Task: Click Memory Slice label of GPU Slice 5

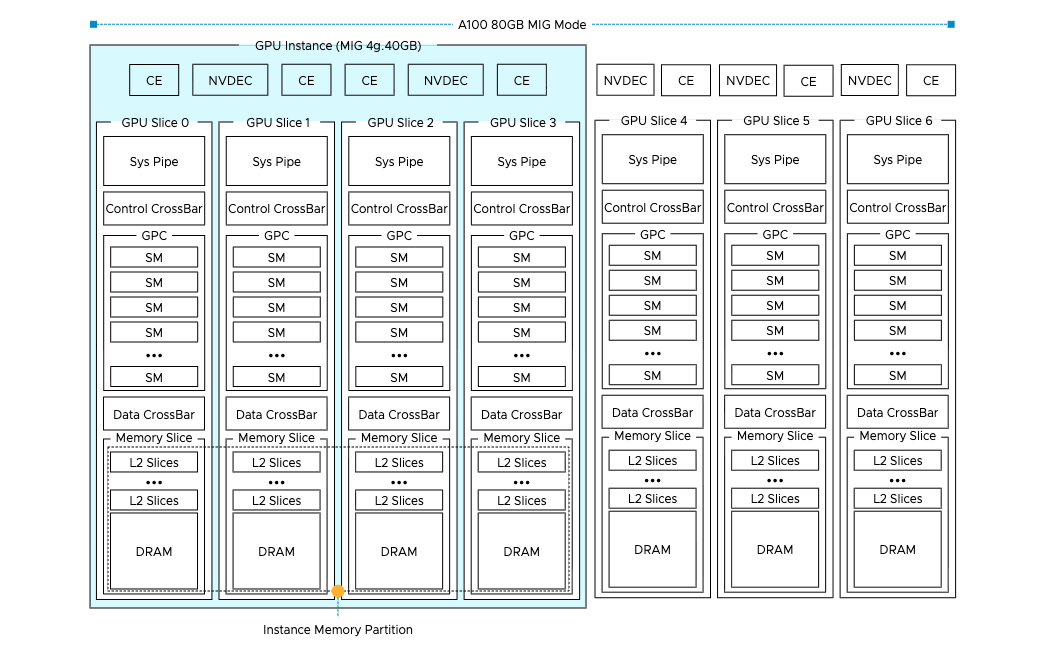Action: 775,435
